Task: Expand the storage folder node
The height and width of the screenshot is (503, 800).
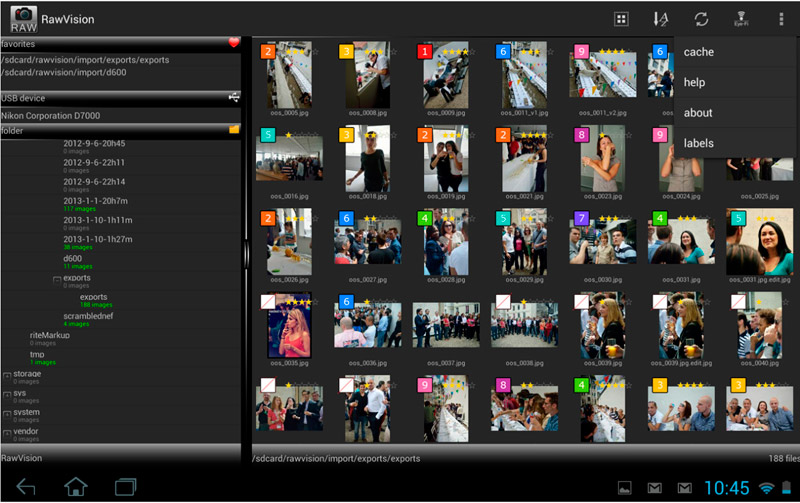Action: coord(8,375)
